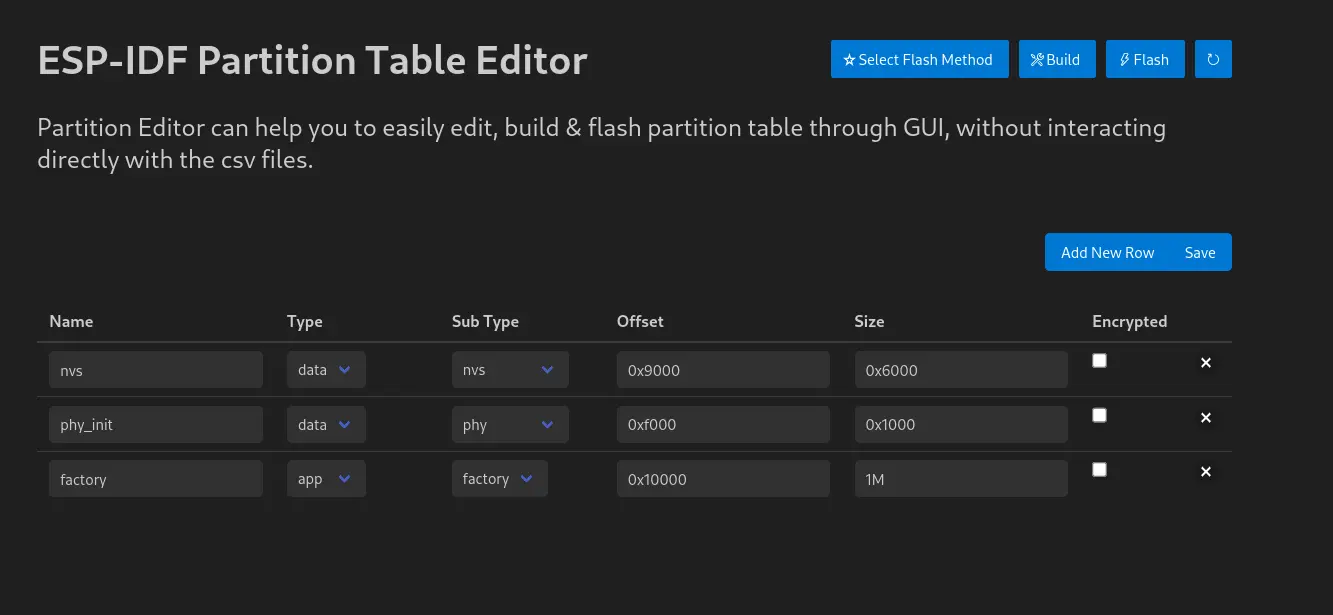
Task: Delete the phy_init partition row
Action: tap(1206, 417)
